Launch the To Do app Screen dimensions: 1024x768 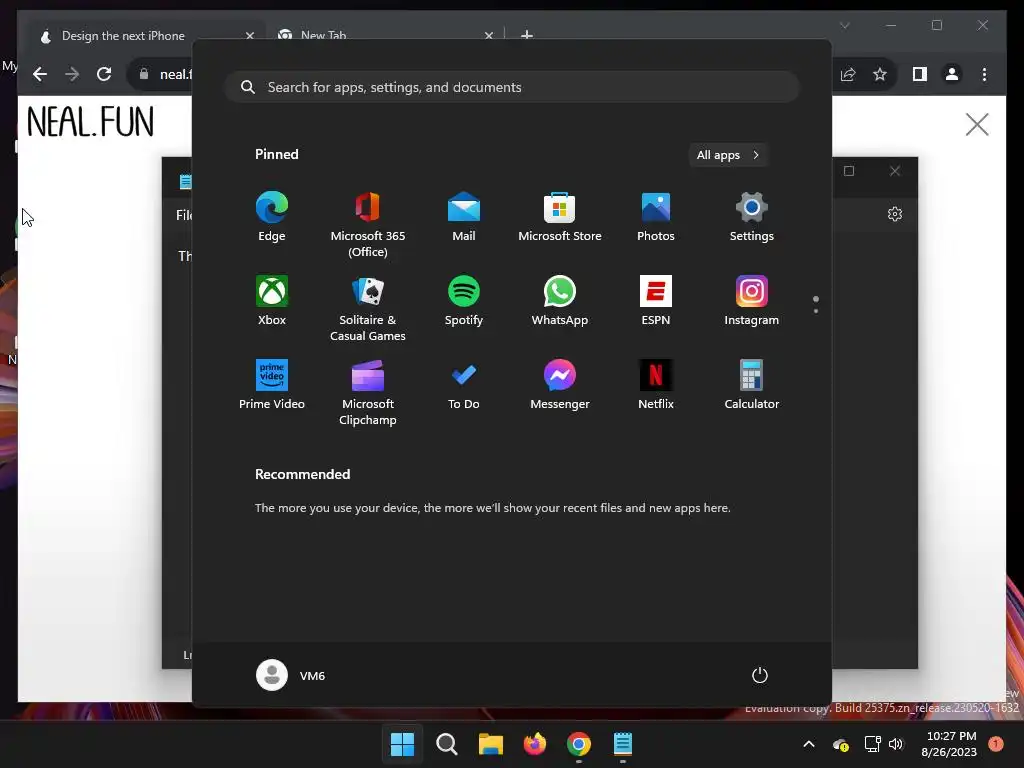click(x=464, y=385)
